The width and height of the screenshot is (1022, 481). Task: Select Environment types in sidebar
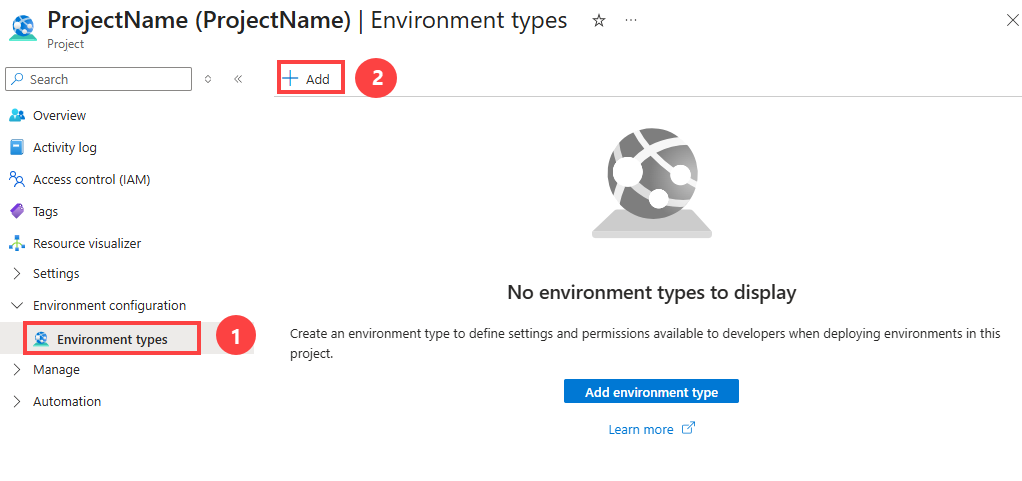point(112,339)
